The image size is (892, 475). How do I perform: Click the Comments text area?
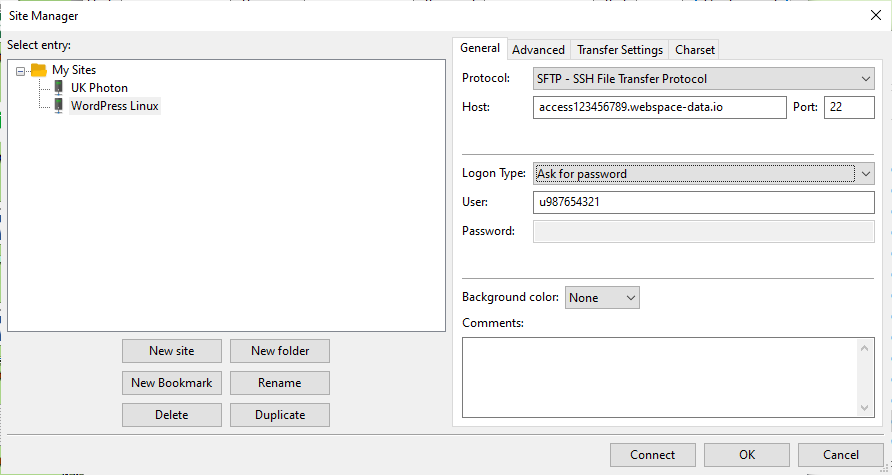click(x=660, y=376)
